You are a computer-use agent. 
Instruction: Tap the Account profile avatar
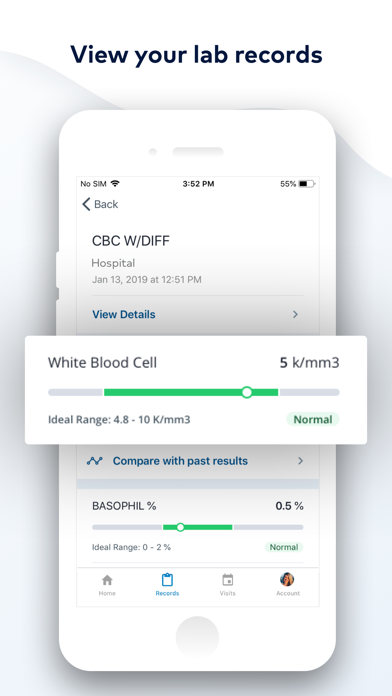287,579
